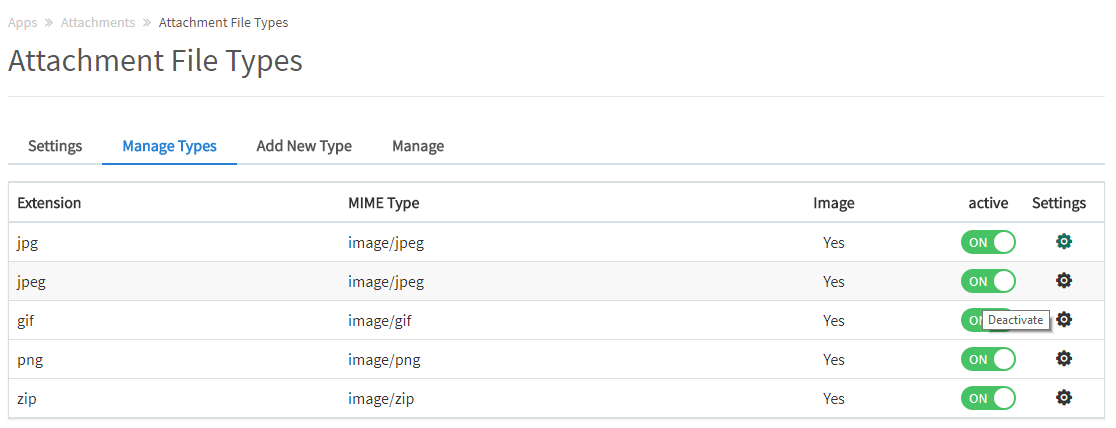1116x428 pixels.
Task: Open settings gear for jpeg extension
Action: click(1064, 281)
